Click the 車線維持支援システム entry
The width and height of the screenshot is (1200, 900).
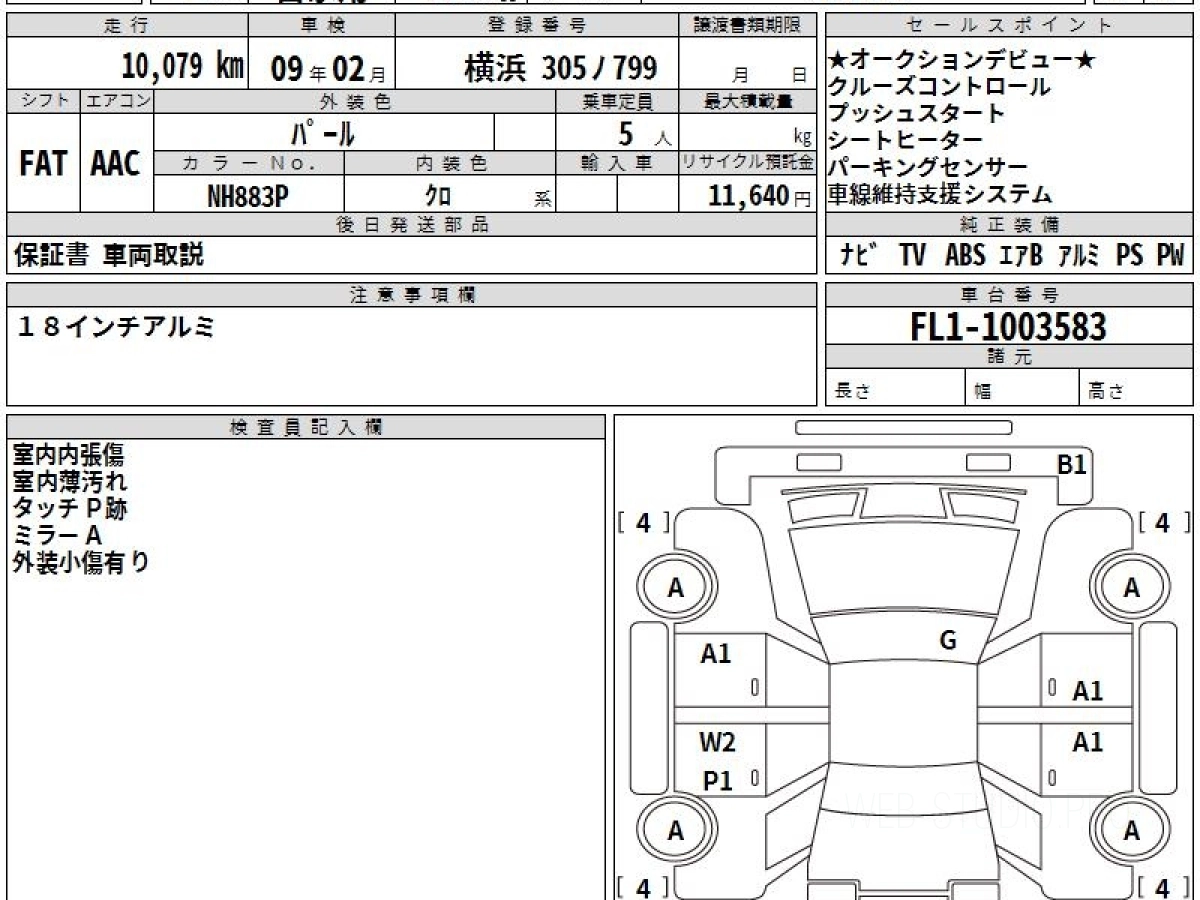[939, 194]
